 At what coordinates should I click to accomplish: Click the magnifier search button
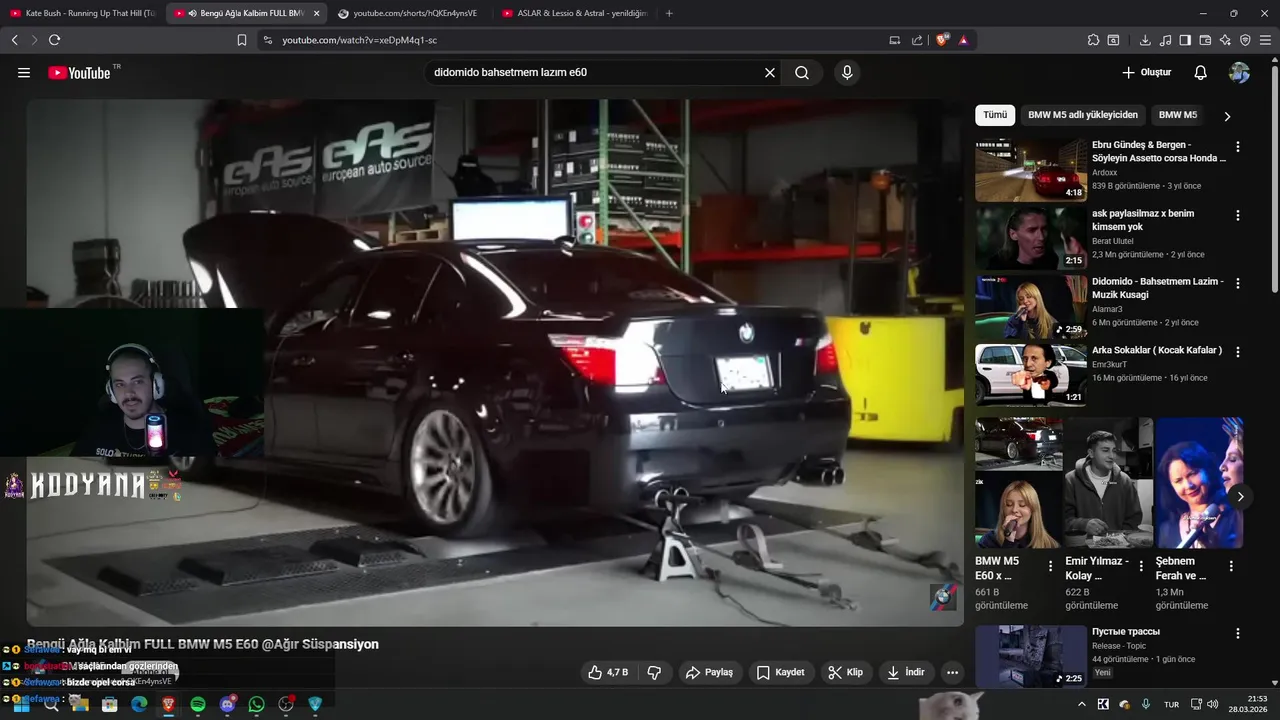[802, 73]
